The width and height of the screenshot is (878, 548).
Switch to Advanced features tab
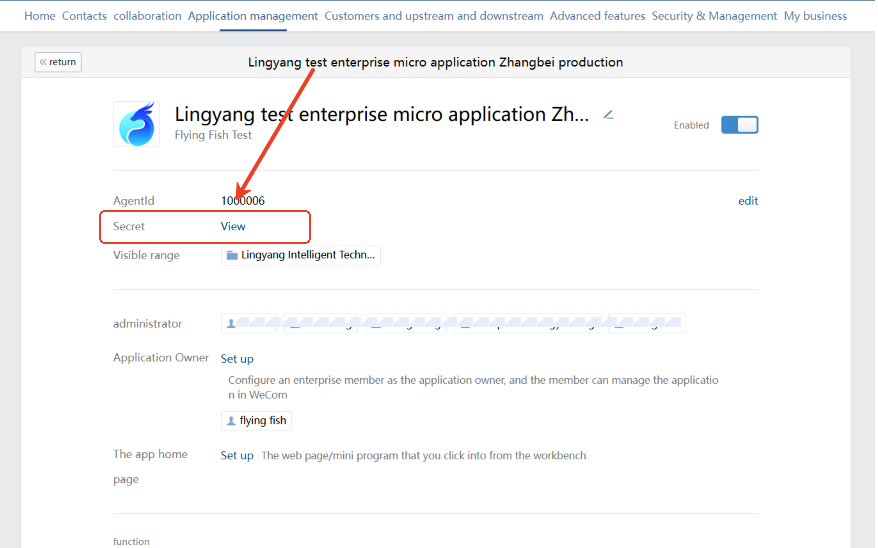(597, 16)
